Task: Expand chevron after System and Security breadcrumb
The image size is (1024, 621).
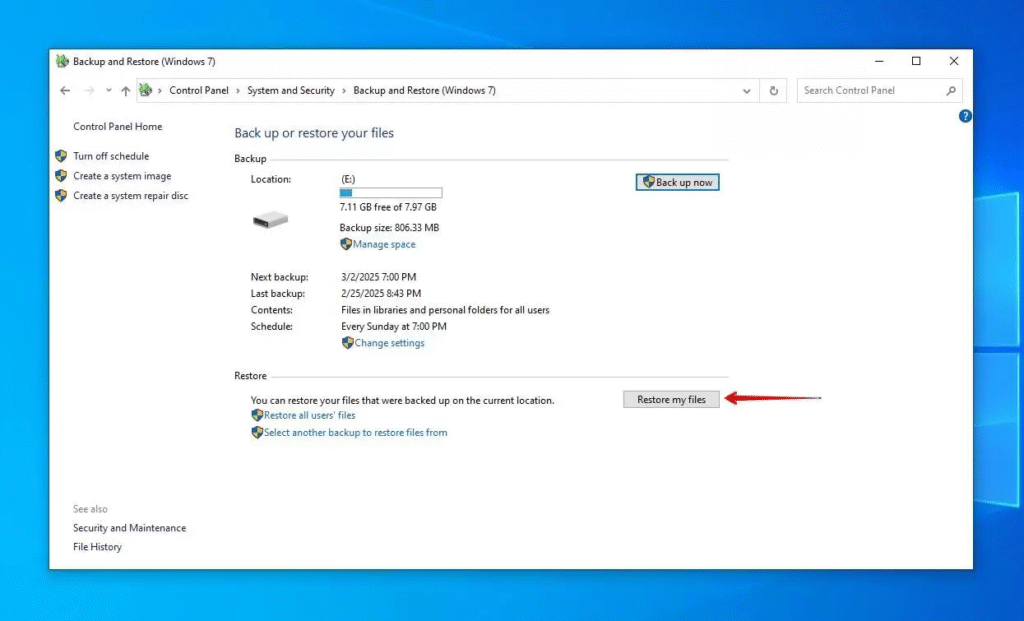Action: click(x=344, y=91)
